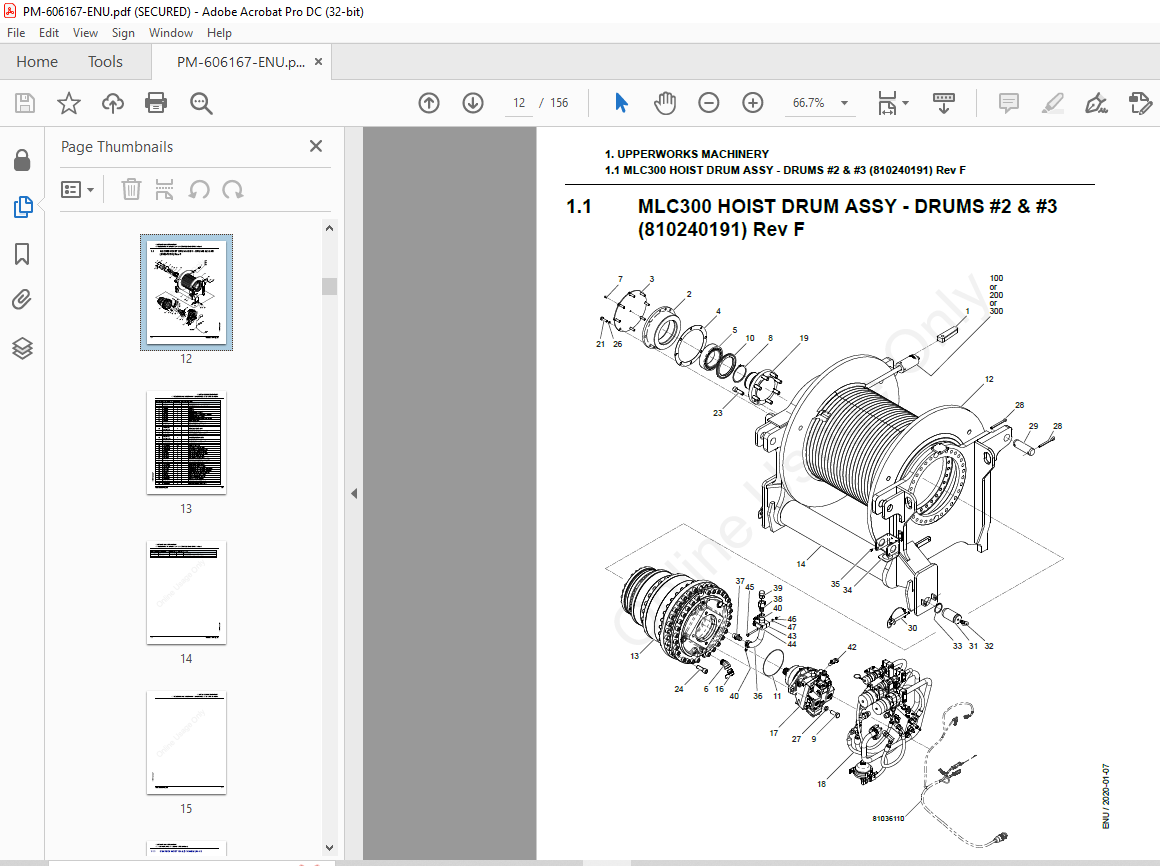Select page 13 thumbnail

click(186, 442)
